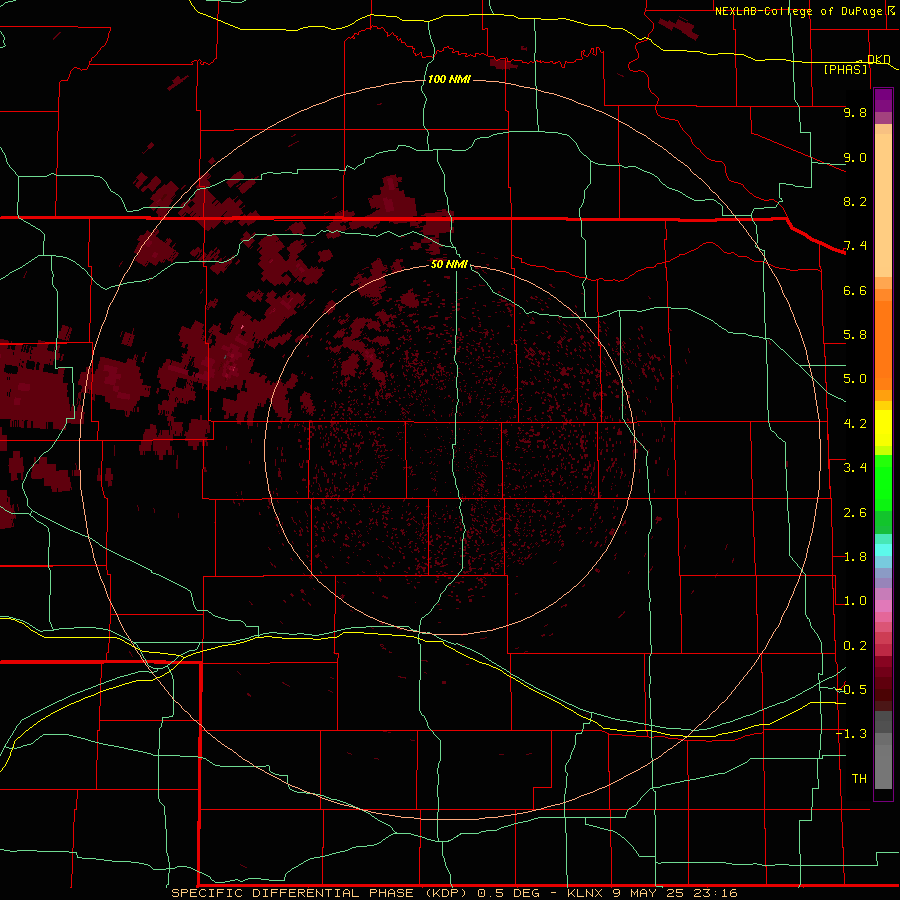Click the -0.5 color scale value
Viewport: 900px width, 900px height.
[852, 689]
